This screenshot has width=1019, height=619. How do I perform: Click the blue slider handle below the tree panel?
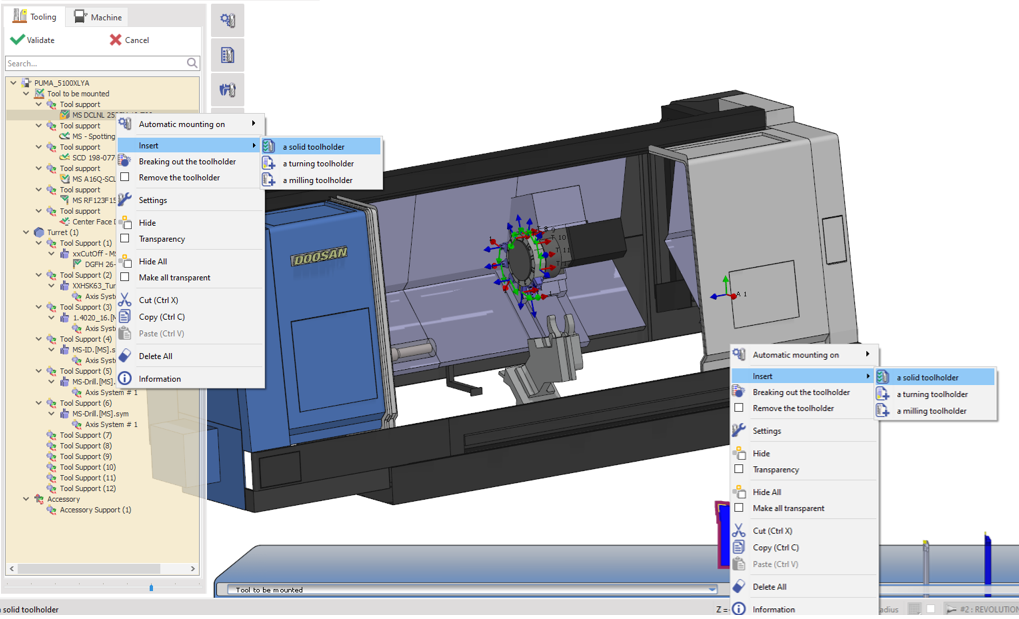pos(151,588)
